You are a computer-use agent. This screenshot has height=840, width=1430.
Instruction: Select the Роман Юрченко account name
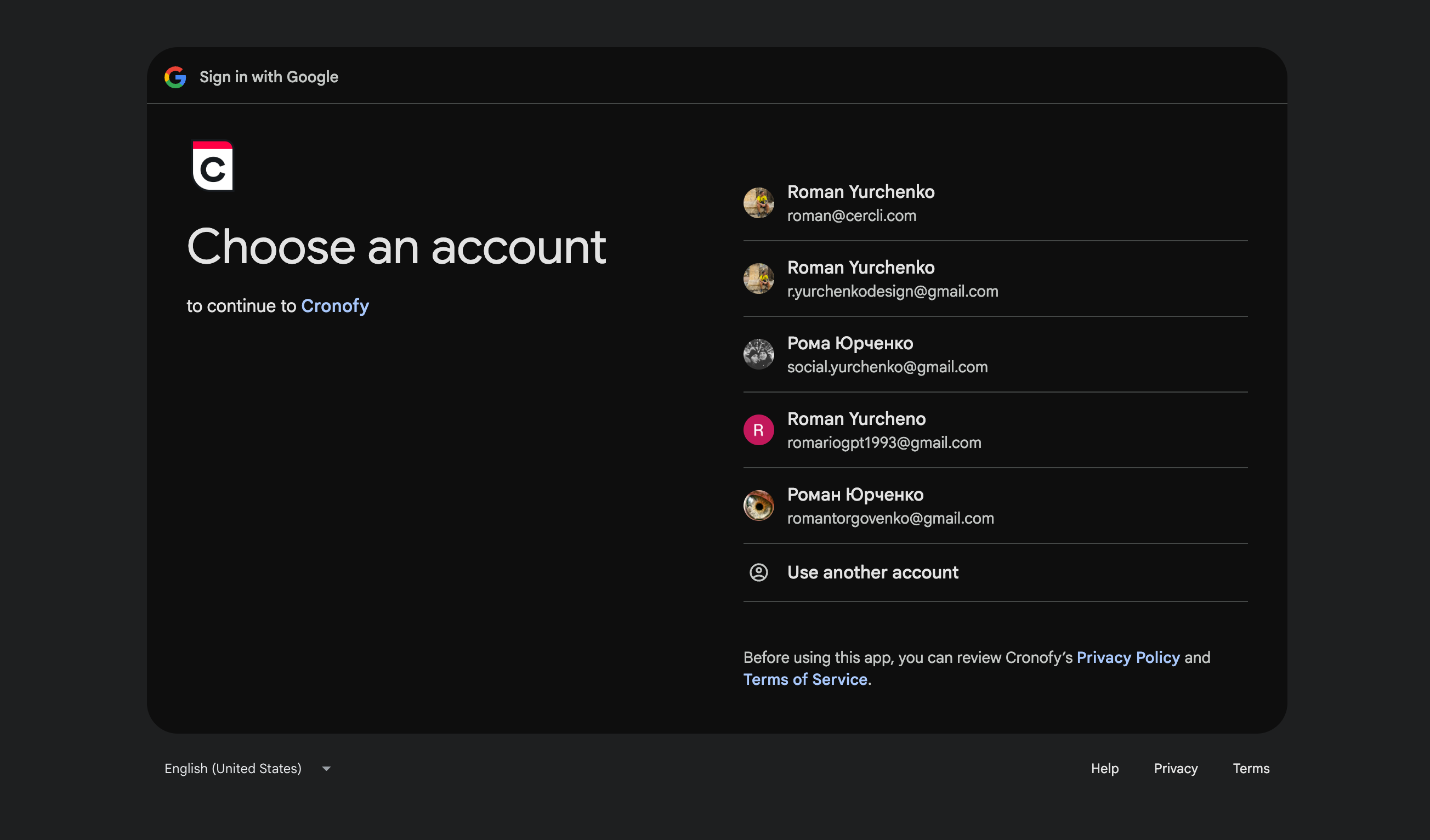tap(855, 495)
